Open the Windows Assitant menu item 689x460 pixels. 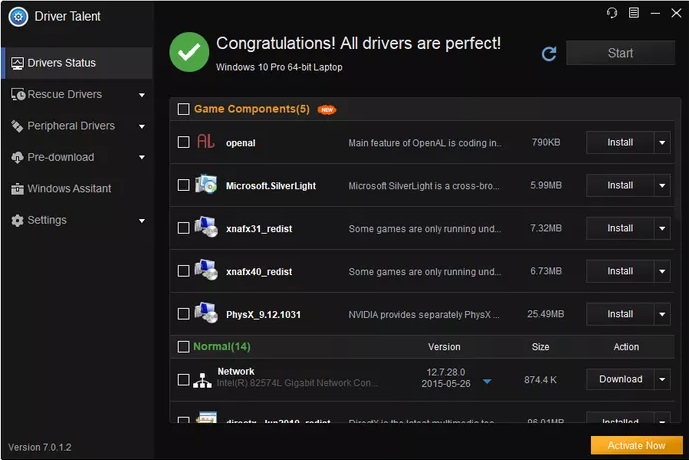tap(77, 189)
